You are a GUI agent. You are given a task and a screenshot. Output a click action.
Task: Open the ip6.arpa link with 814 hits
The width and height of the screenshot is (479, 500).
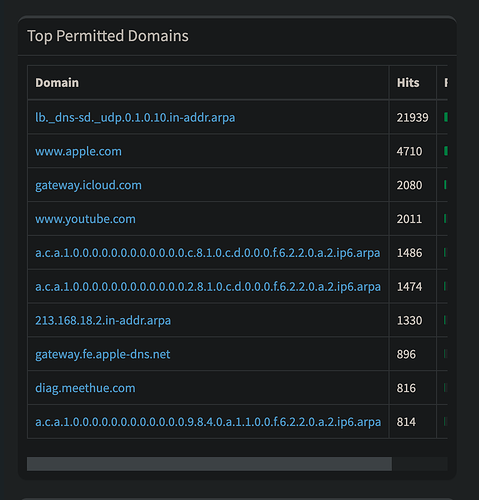pyautogui.click(x=208, y=422)
